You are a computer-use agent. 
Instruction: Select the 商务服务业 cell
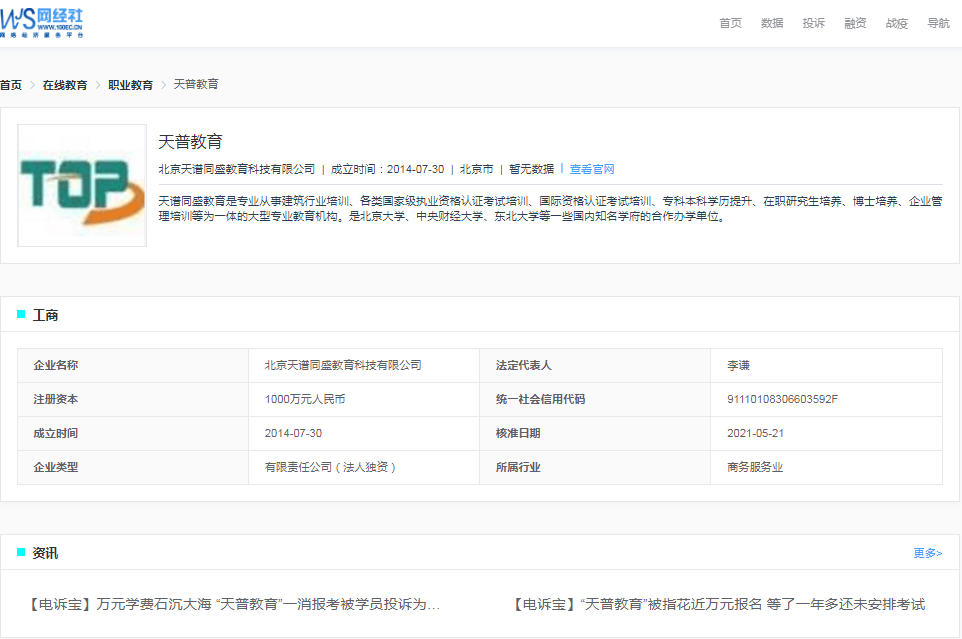(826, 467)
